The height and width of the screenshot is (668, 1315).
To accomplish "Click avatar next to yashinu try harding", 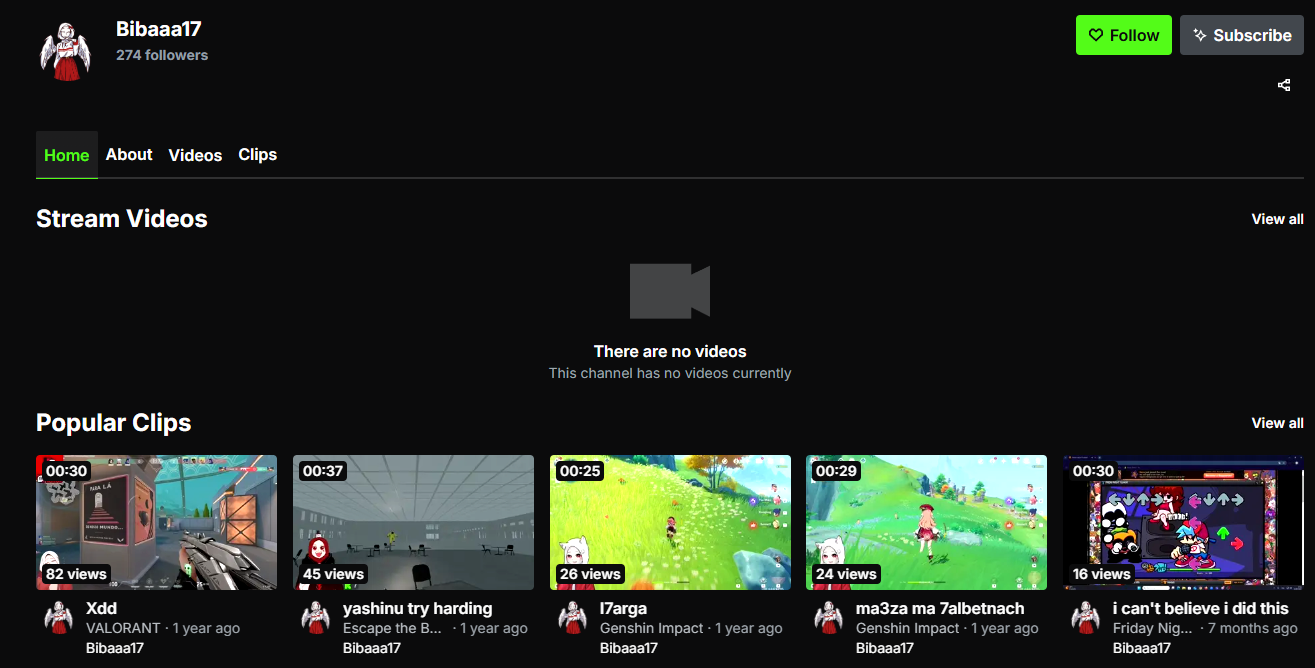I will click(x=316, y=618).
